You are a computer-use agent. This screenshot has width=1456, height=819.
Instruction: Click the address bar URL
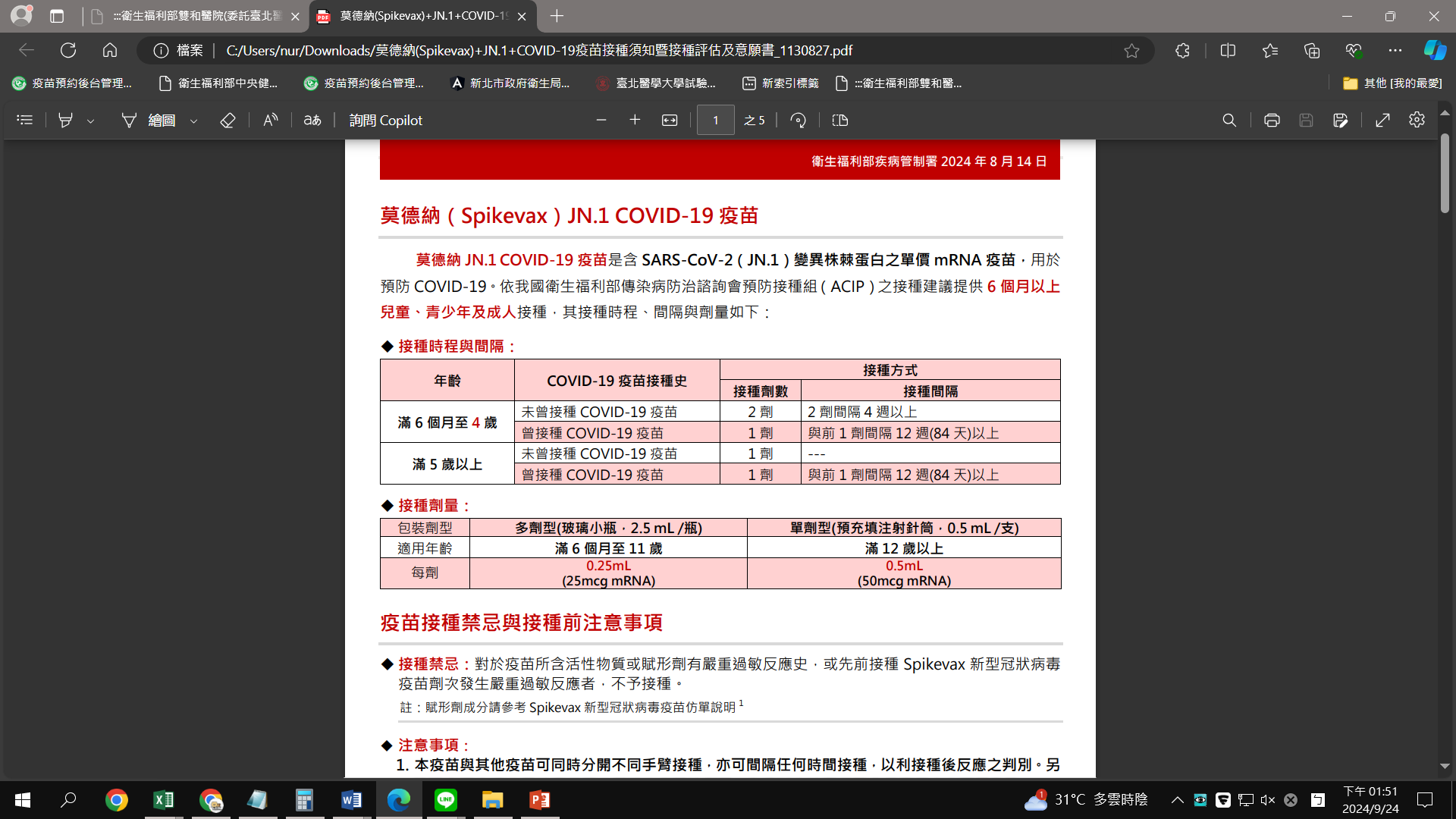[539, 50]
